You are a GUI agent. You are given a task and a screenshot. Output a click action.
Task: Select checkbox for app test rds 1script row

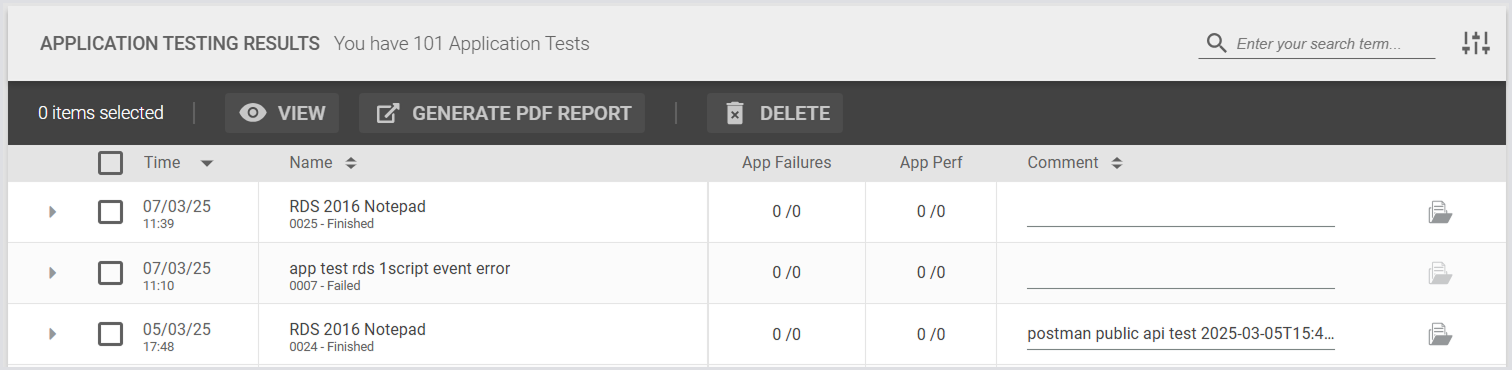click(x=111, y=273)
